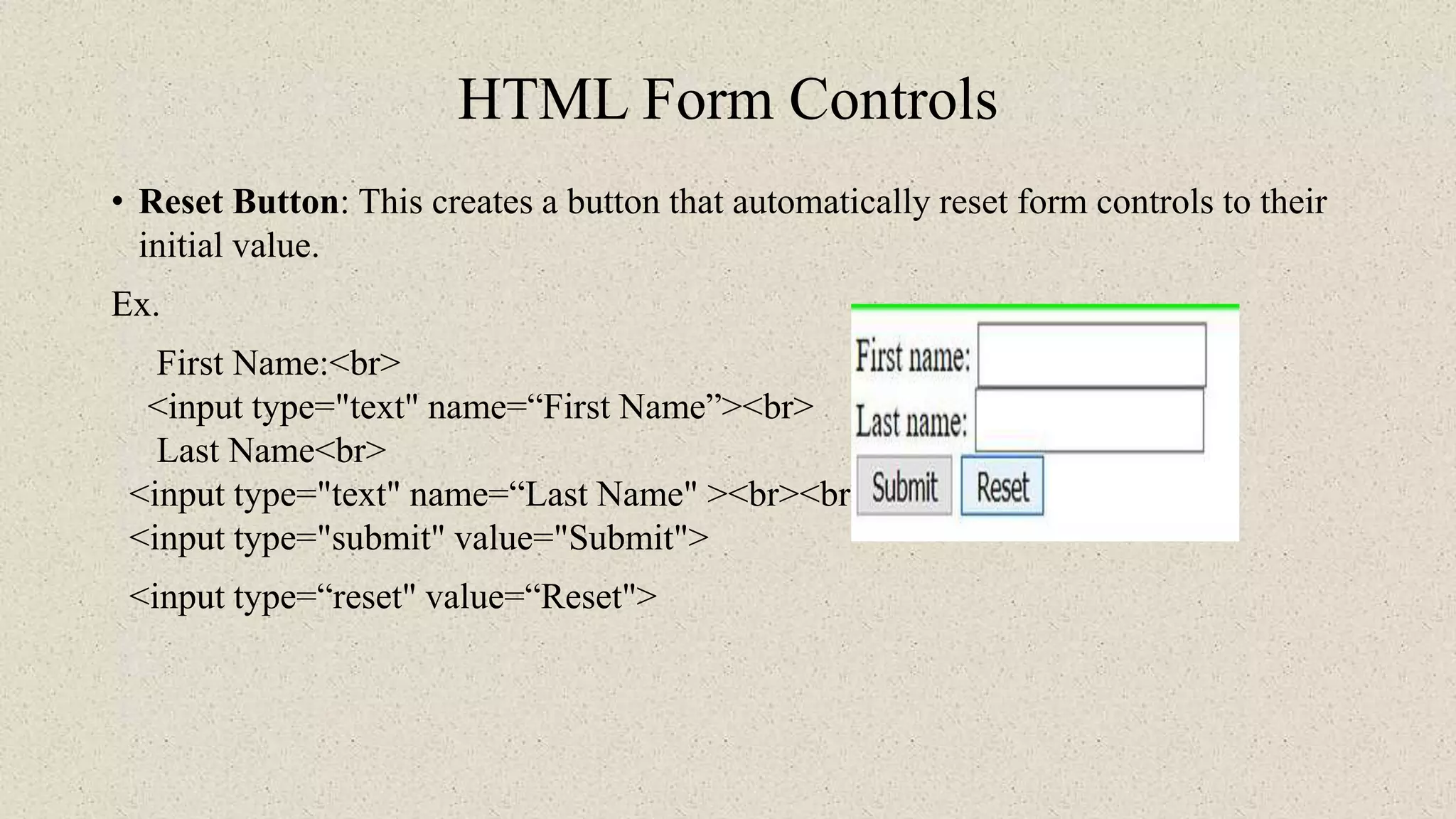Click the HTML Form Controls title
The image size is (1456, 819).
(x=727, y=100)
